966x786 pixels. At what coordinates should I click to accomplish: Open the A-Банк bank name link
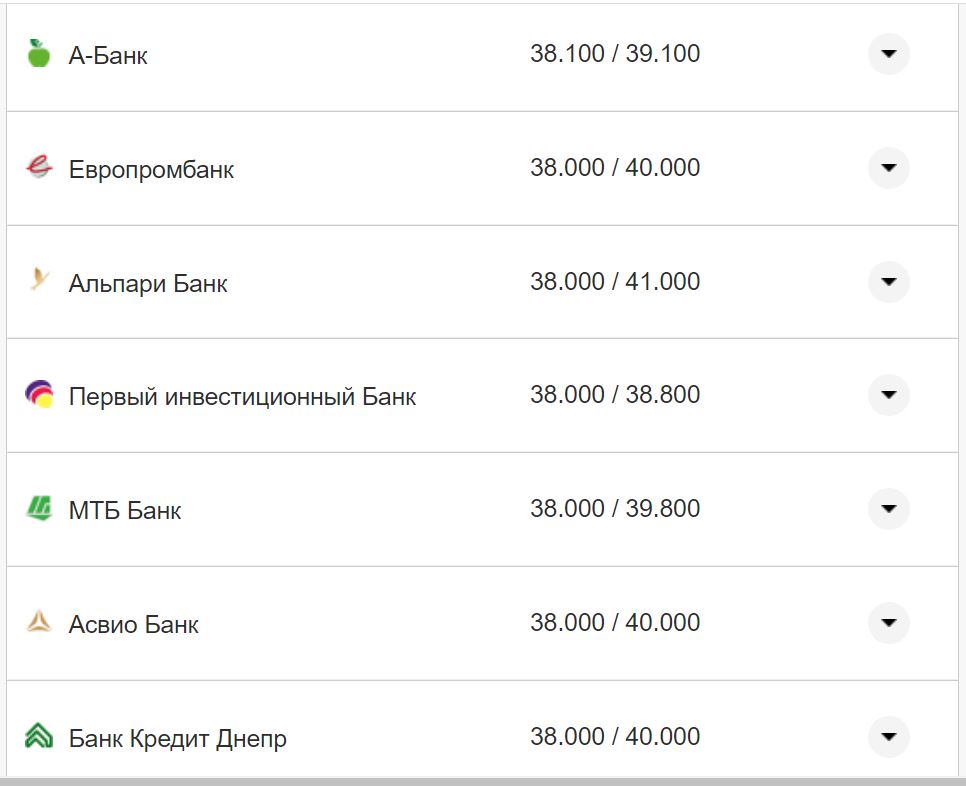(108, 56)
